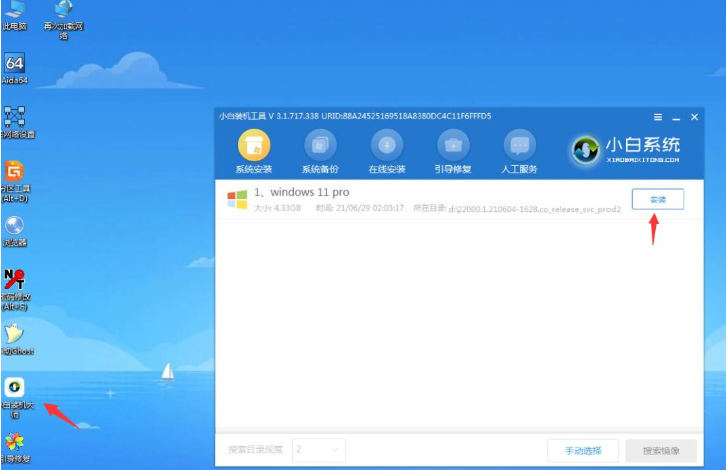
Task: Click the size text 4.33GB
Action: pyautogui.click(x=288, y=208)
